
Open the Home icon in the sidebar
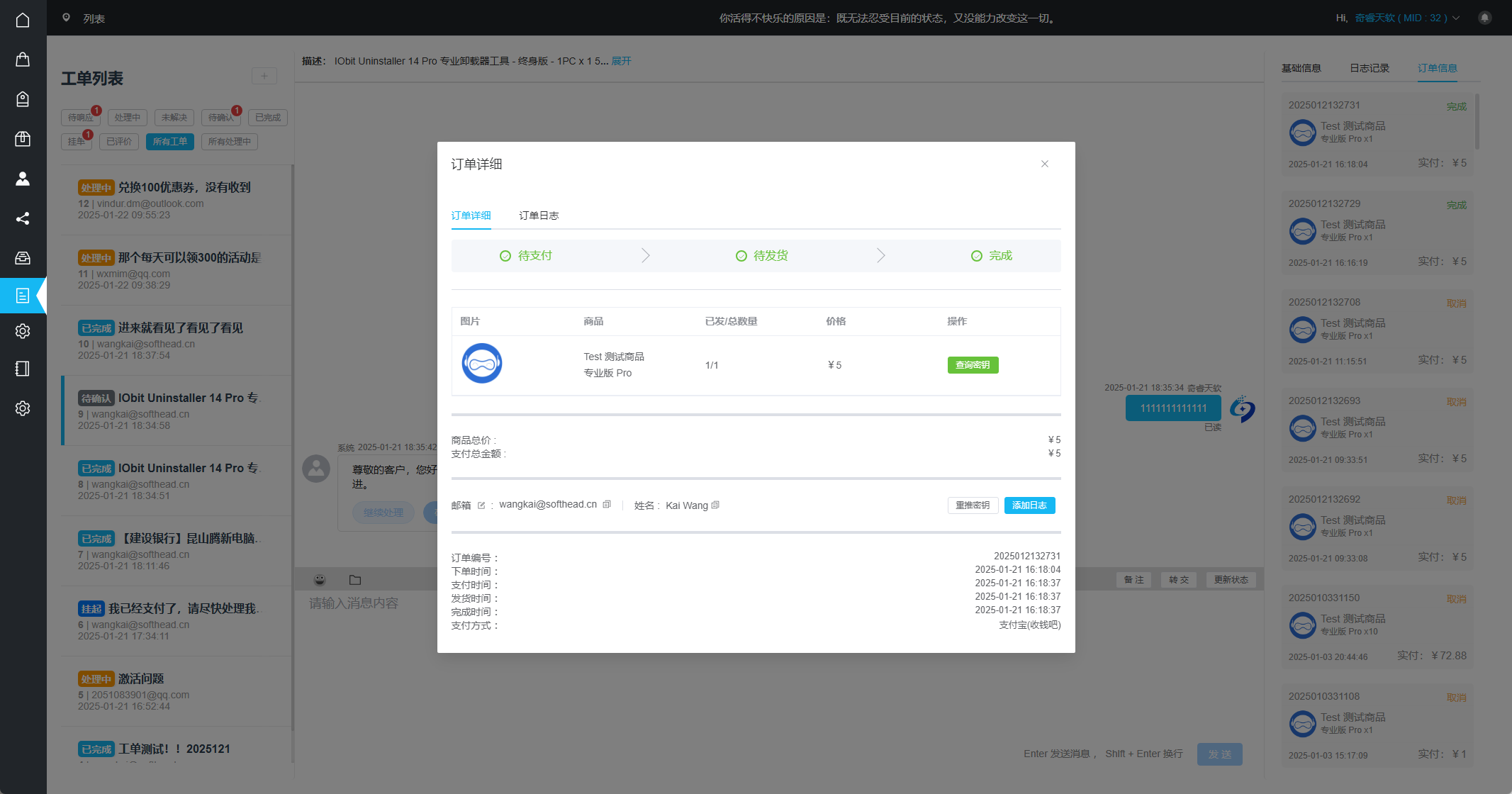(23, 19)
